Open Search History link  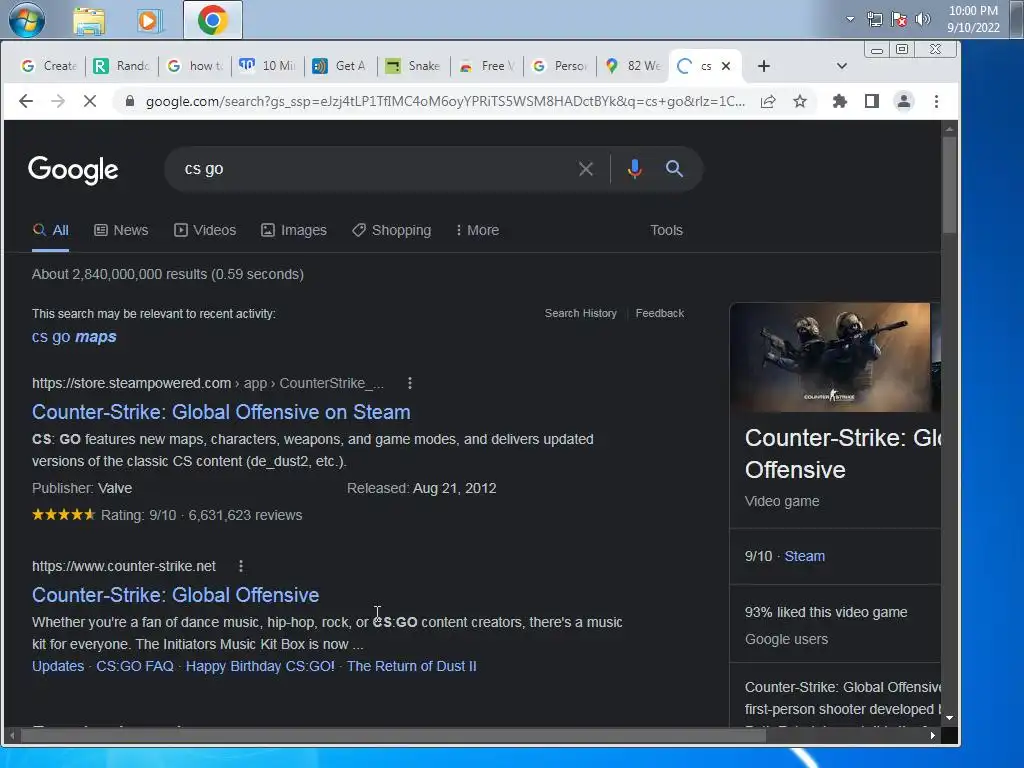(581, 313)
